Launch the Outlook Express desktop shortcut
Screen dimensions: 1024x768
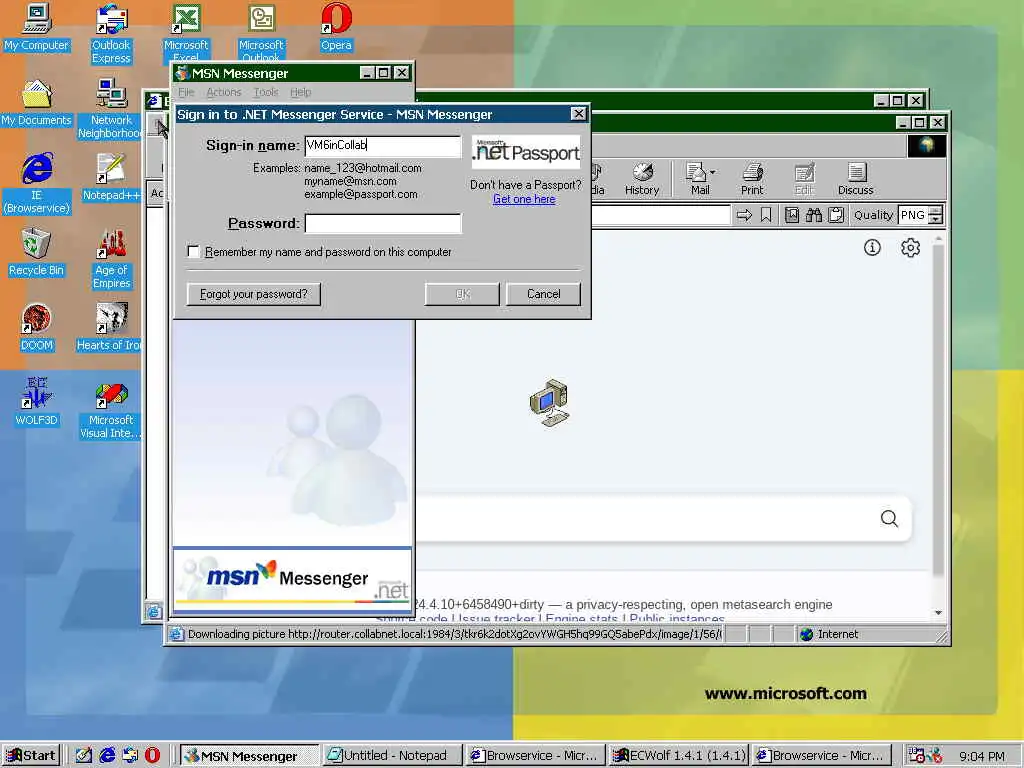tap(111, 34)
